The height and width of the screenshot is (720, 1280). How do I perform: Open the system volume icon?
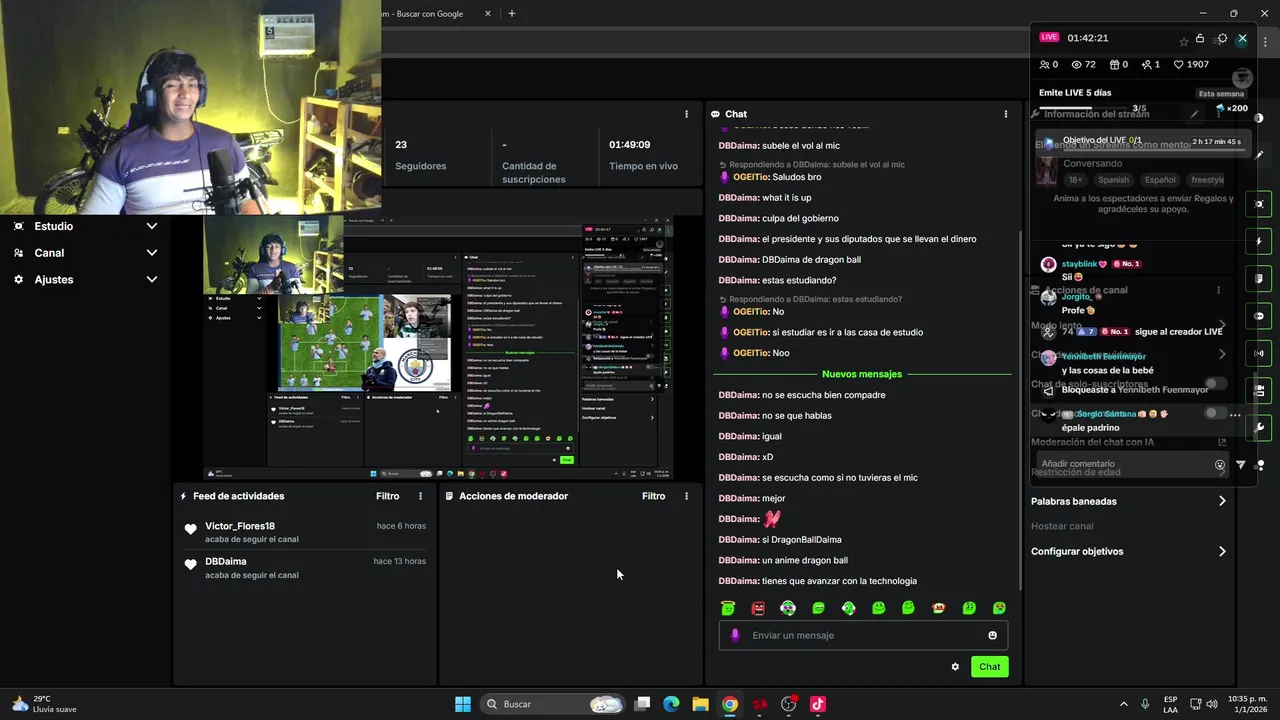(x=1212, y=704)
